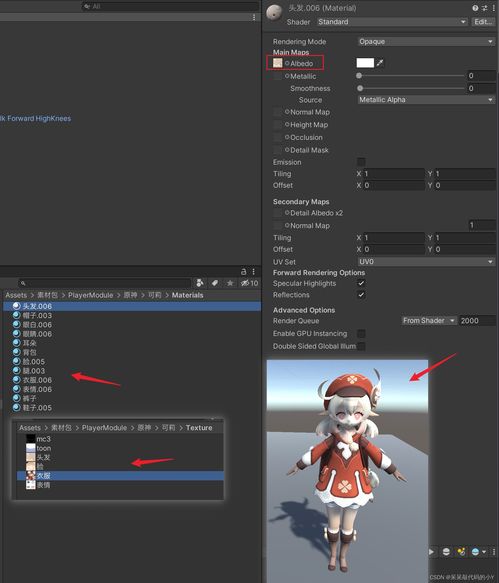Open the material presets icon
Screen dimensions: 499x583
(x=484, y=8)
